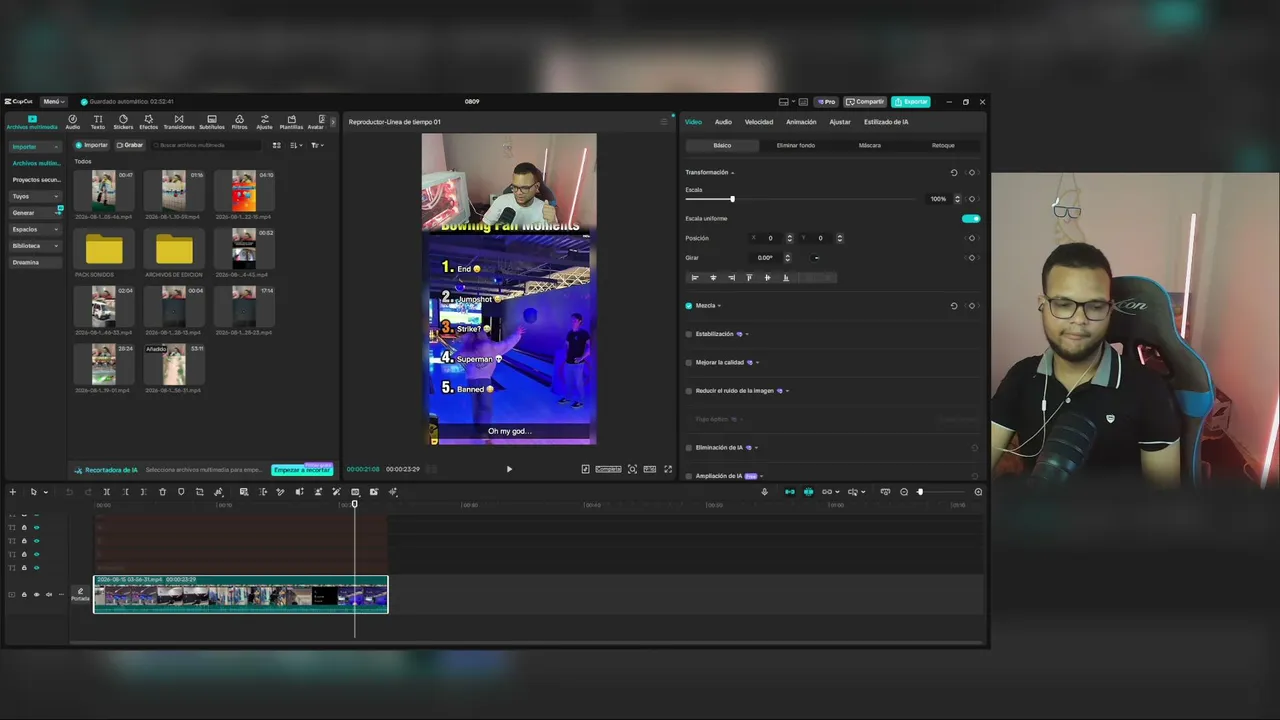Open the Ajuste panel in top toolbar
Screen dimensions: 1280x720
pyautogui.click(x=264, y=122)
